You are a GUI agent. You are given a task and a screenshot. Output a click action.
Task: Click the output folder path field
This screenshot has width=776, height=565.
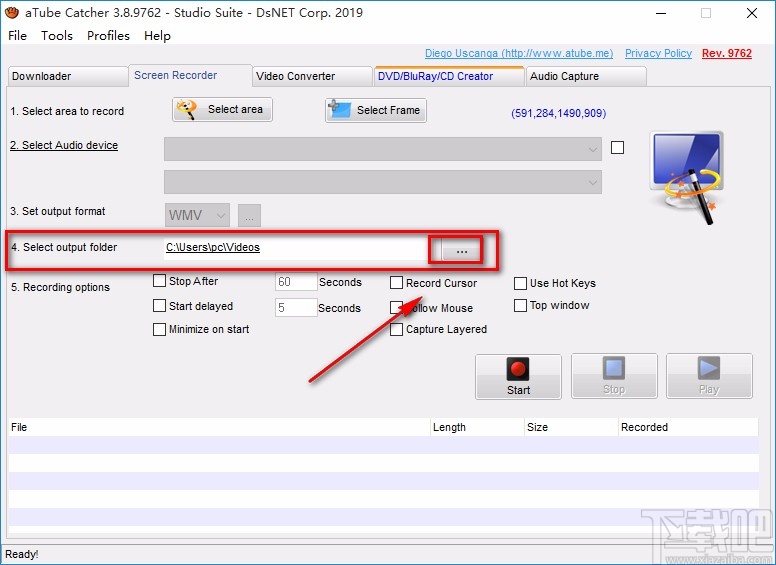pos(295,247)
